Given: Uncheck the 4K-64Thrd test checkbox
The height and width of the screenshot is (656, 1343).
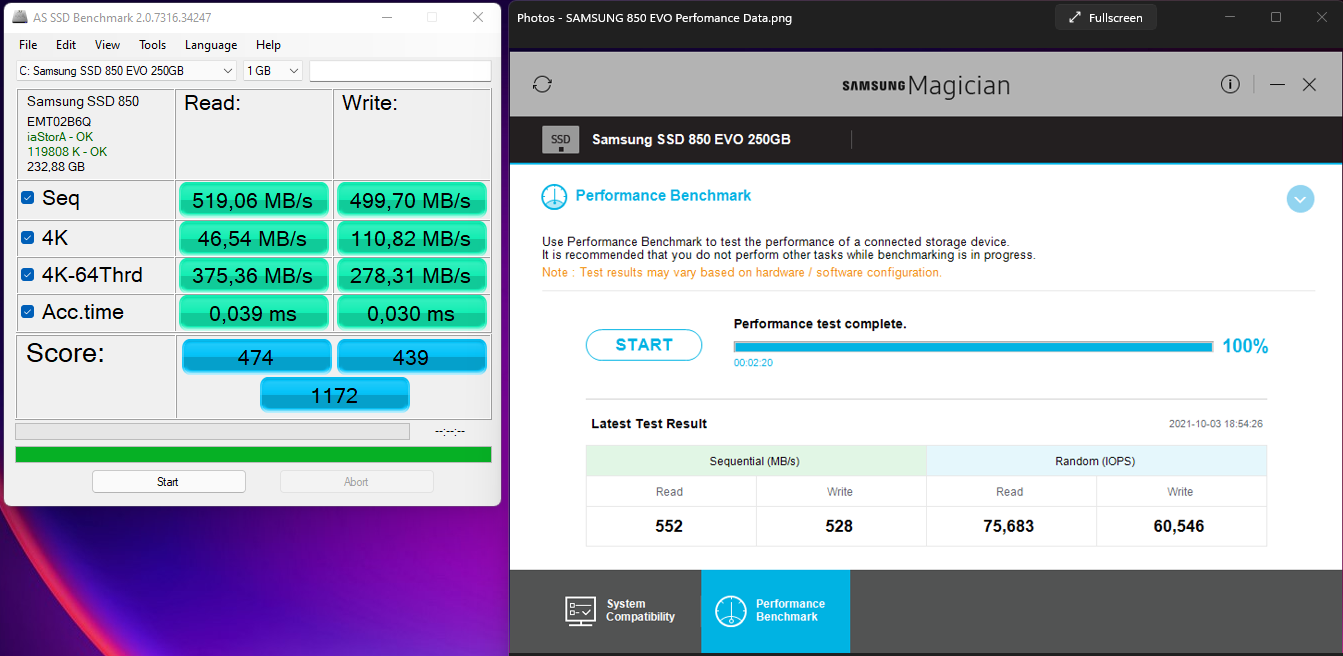Looking at the screenshot, I should point(28,275).
